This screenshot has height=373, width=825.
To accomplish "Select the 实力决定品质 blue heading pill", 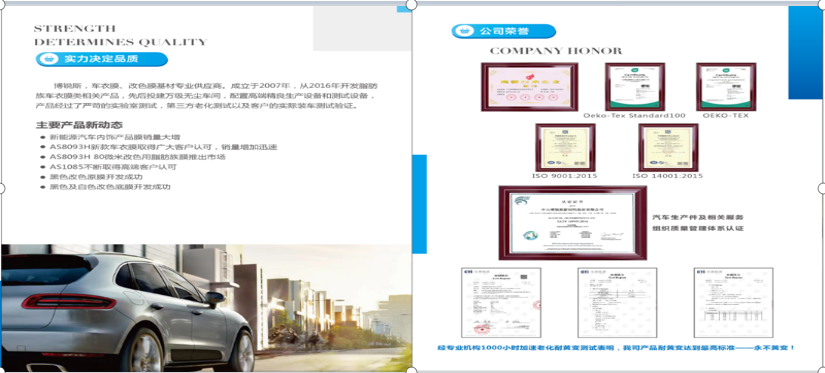I will (102, 59).
